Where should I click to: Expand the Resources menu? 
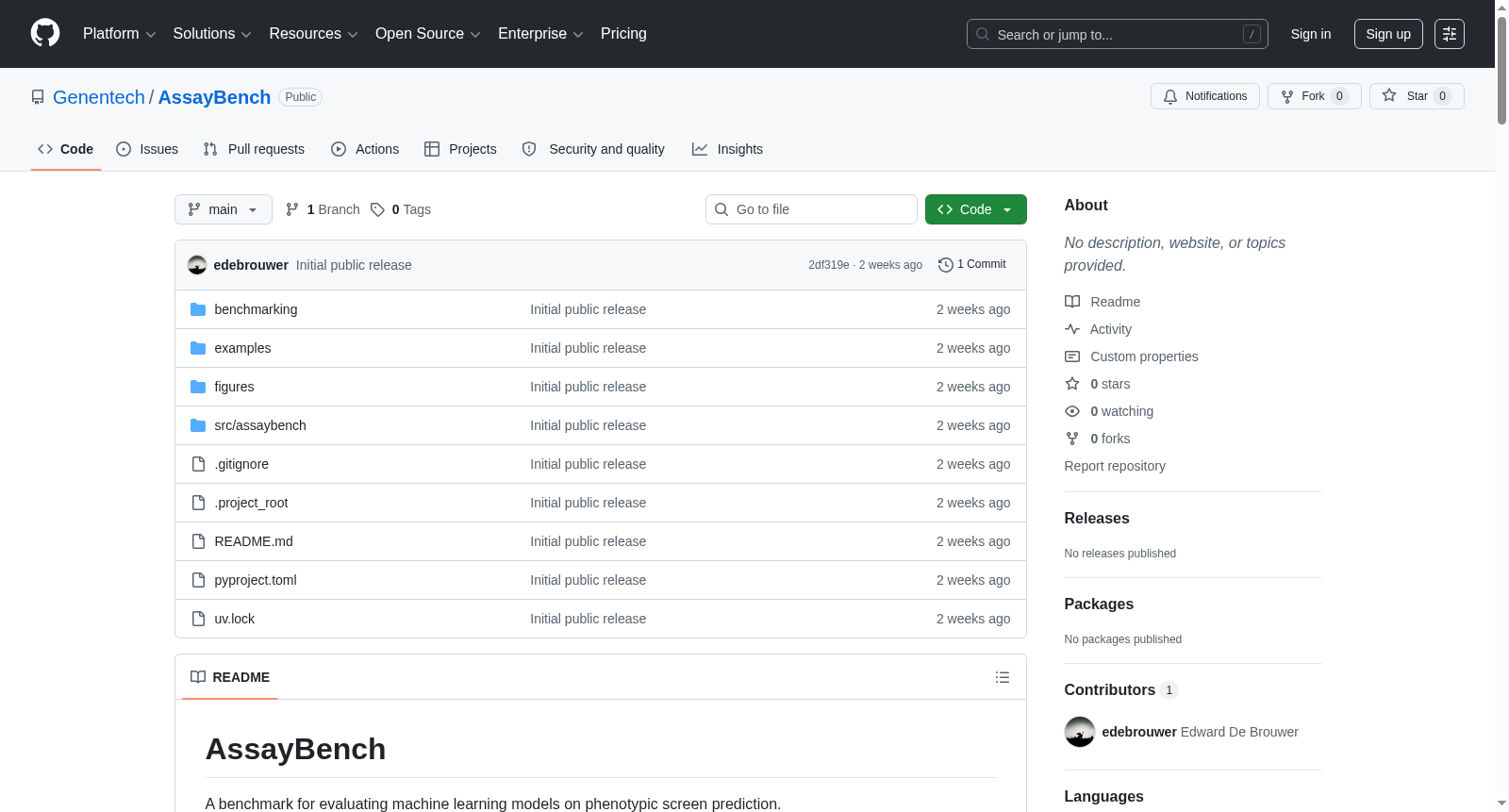click(313, 34)
